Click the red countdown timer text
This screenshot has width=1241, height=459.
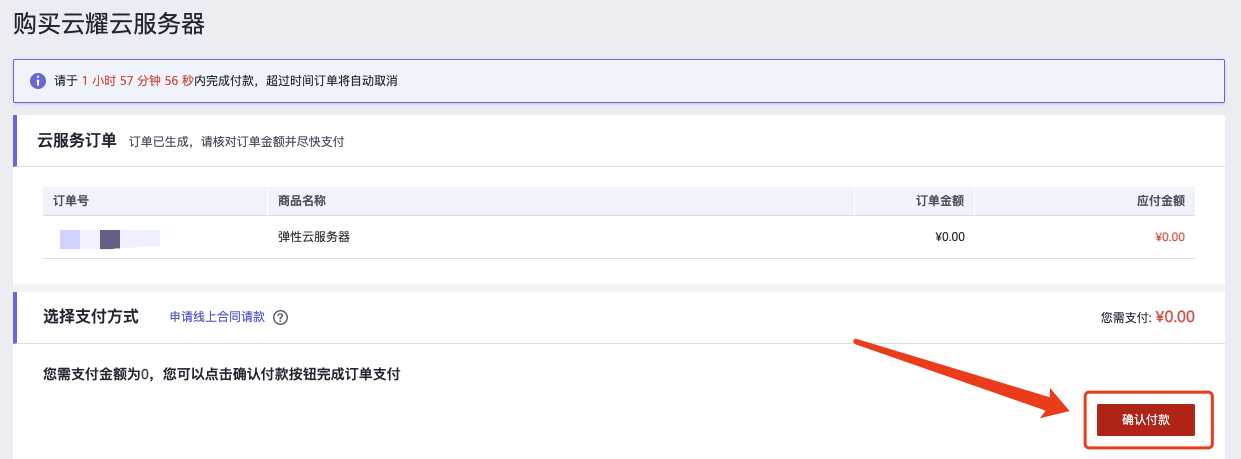137,81
